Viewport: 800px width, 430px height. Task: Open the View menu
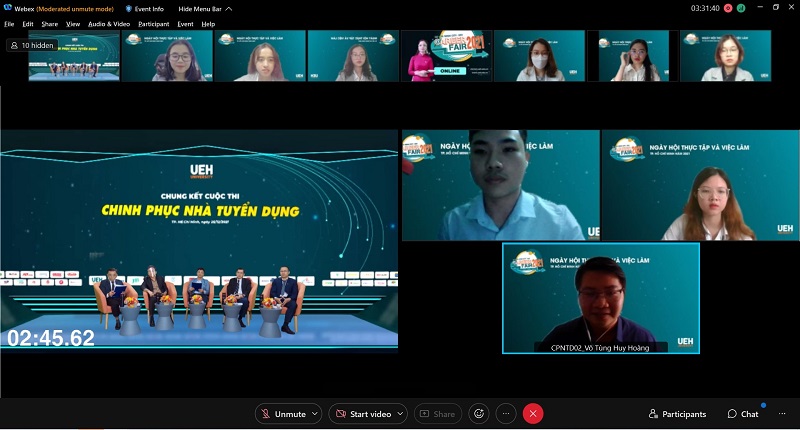pyautogui.click(x=73, y=24)
